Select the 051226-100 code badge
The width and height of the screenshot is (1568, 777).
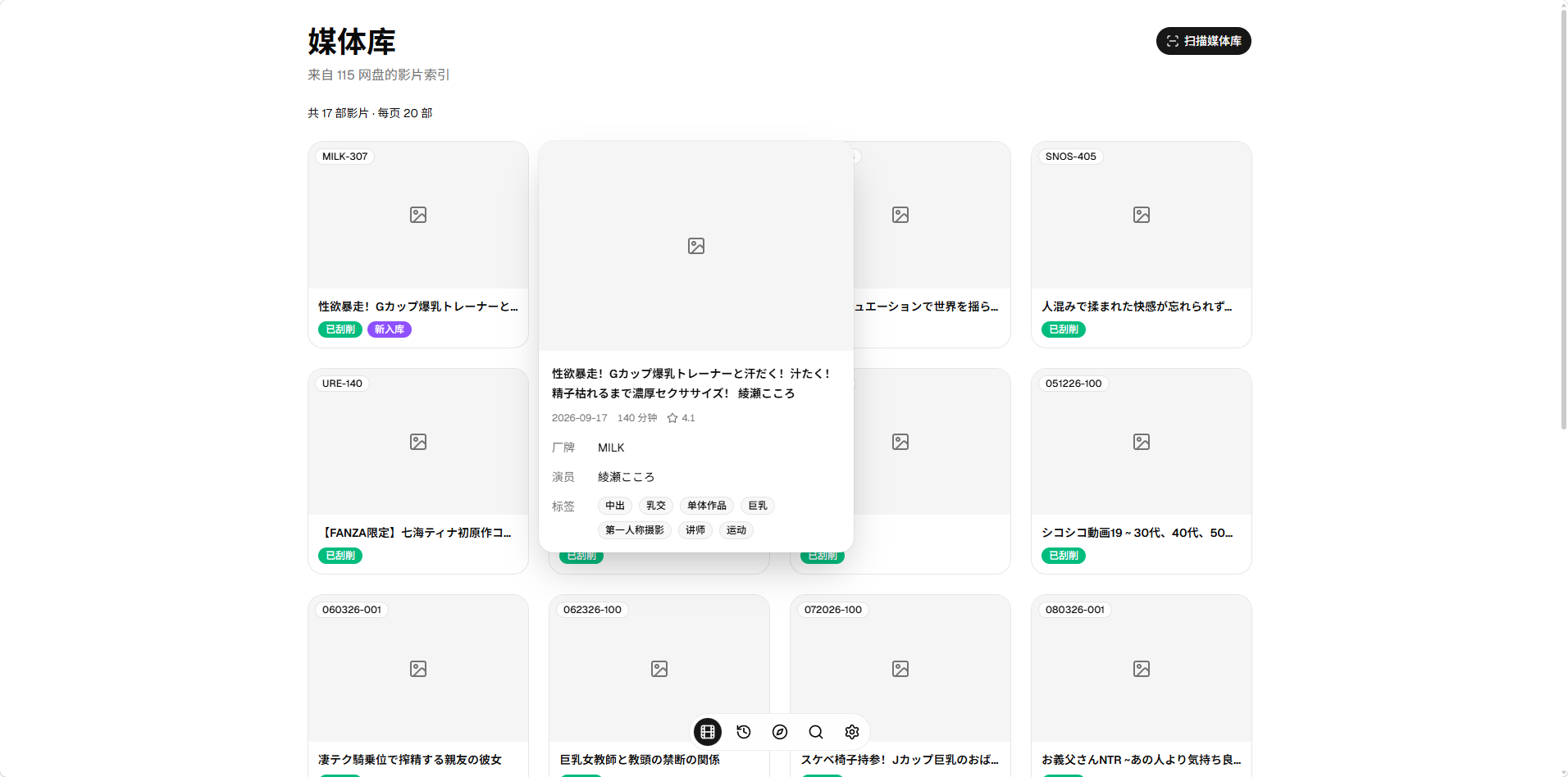tap(1073, 384)
